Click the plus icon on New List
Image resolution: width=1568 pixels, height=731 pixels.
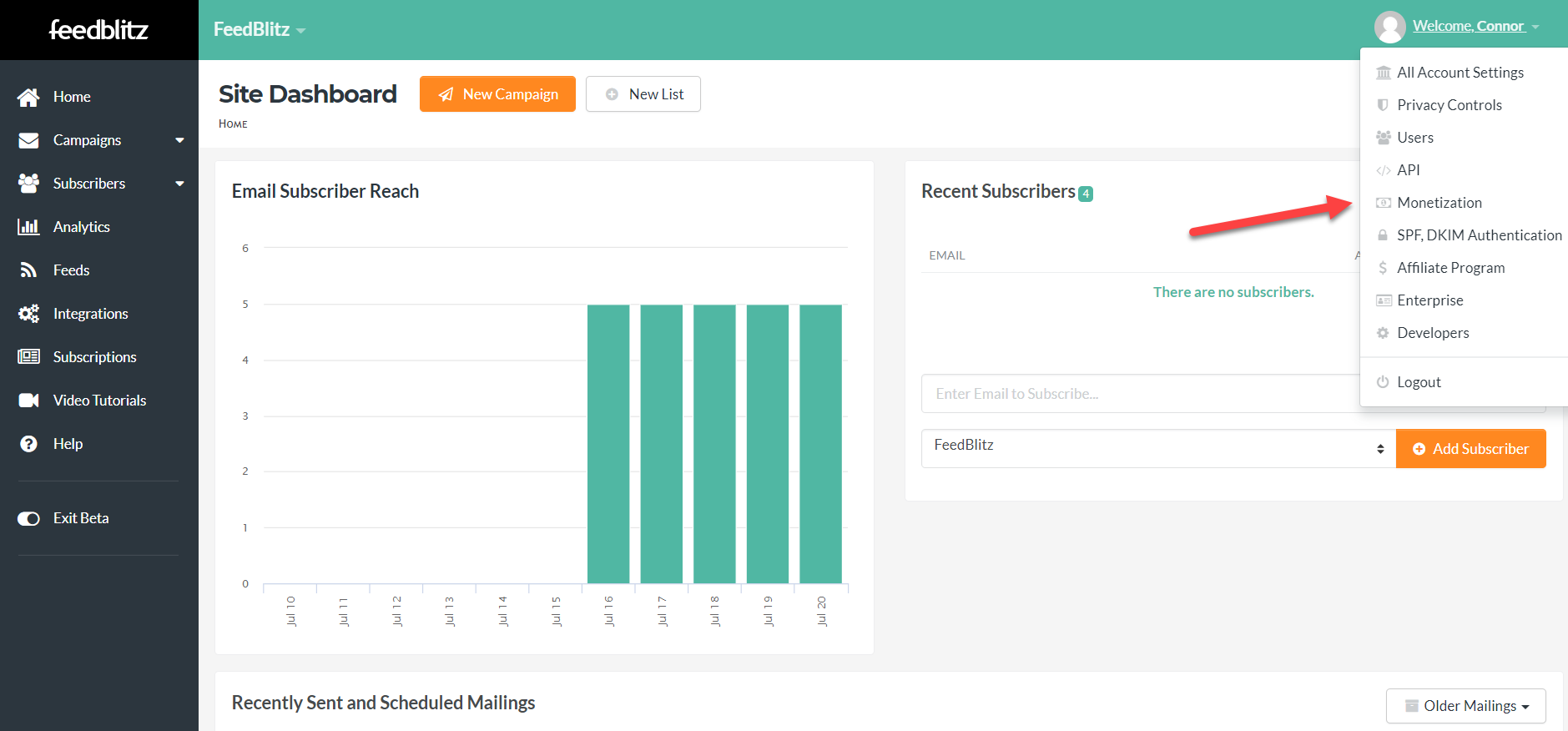coord(612,94)
